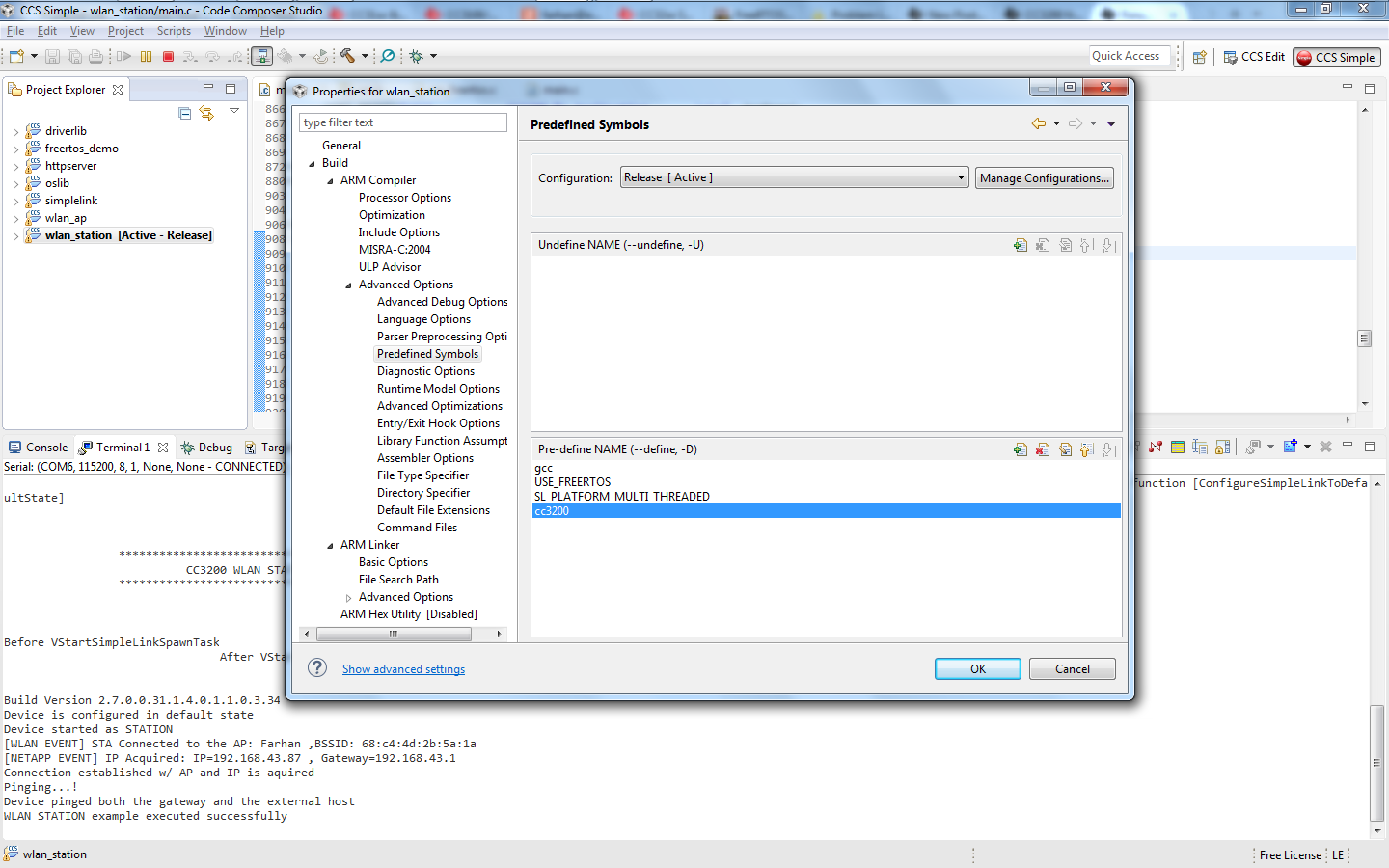Click the OK button

[x=977, y=668]
